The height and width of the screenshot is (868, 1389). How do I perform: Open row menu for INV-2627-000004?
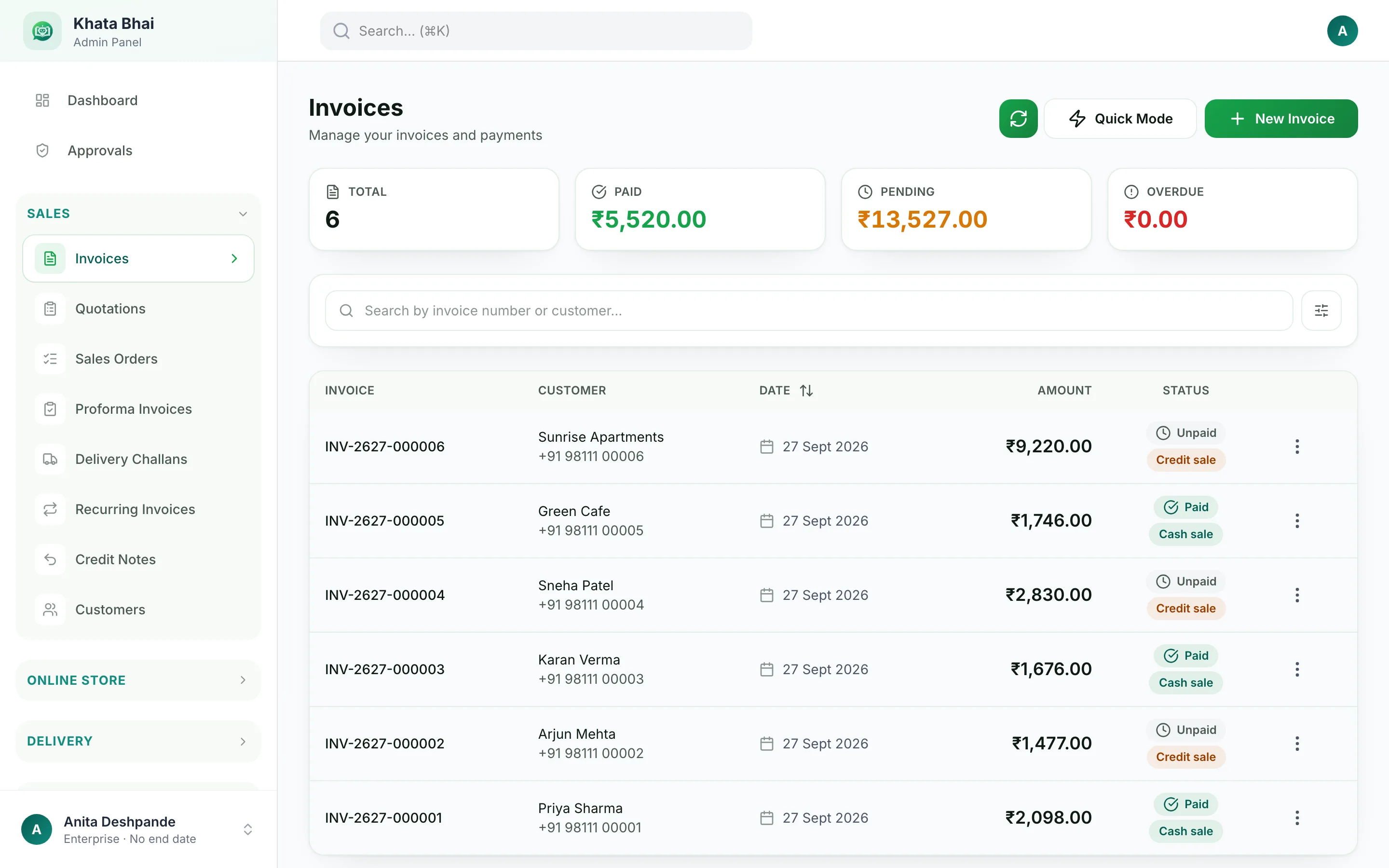coord(1297,596)
